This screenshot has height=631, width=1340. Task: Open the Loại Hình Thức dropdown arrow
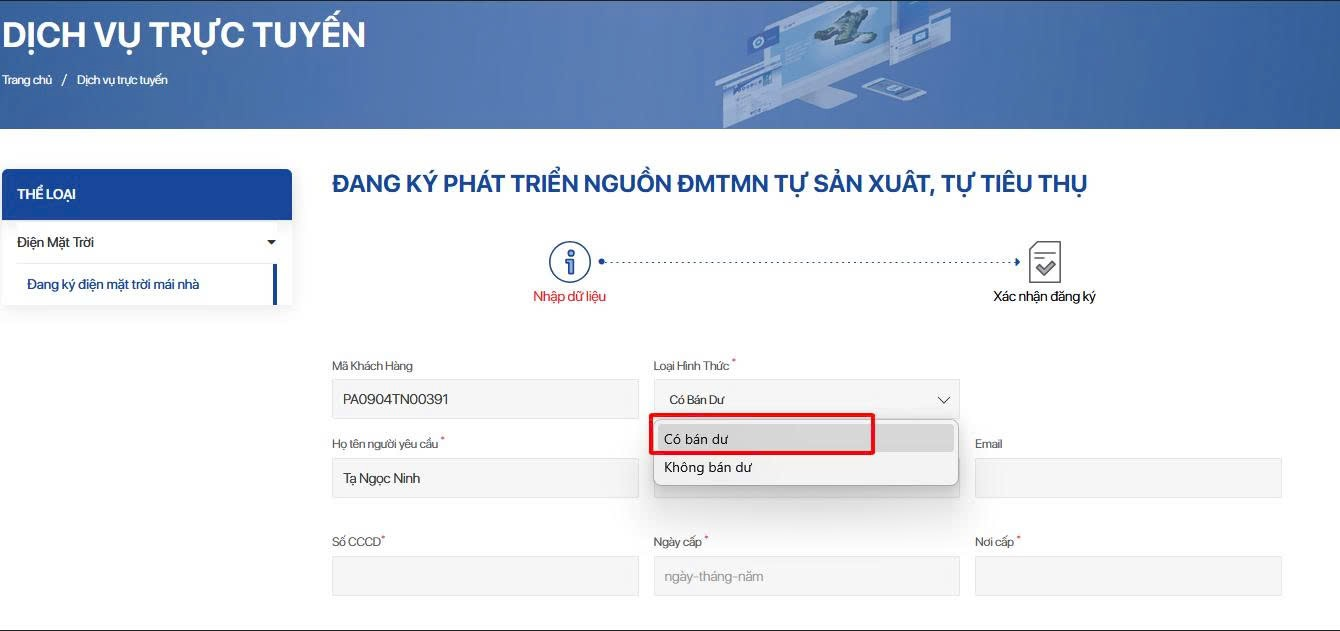(x=942, y=399)
